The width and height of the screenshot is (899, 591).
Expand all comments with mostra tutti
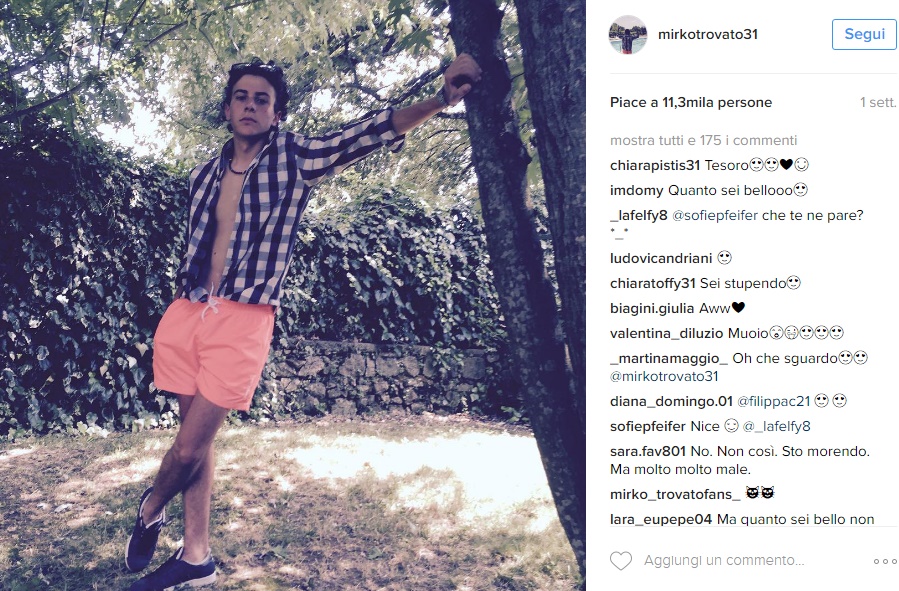[x=703, y=140]
